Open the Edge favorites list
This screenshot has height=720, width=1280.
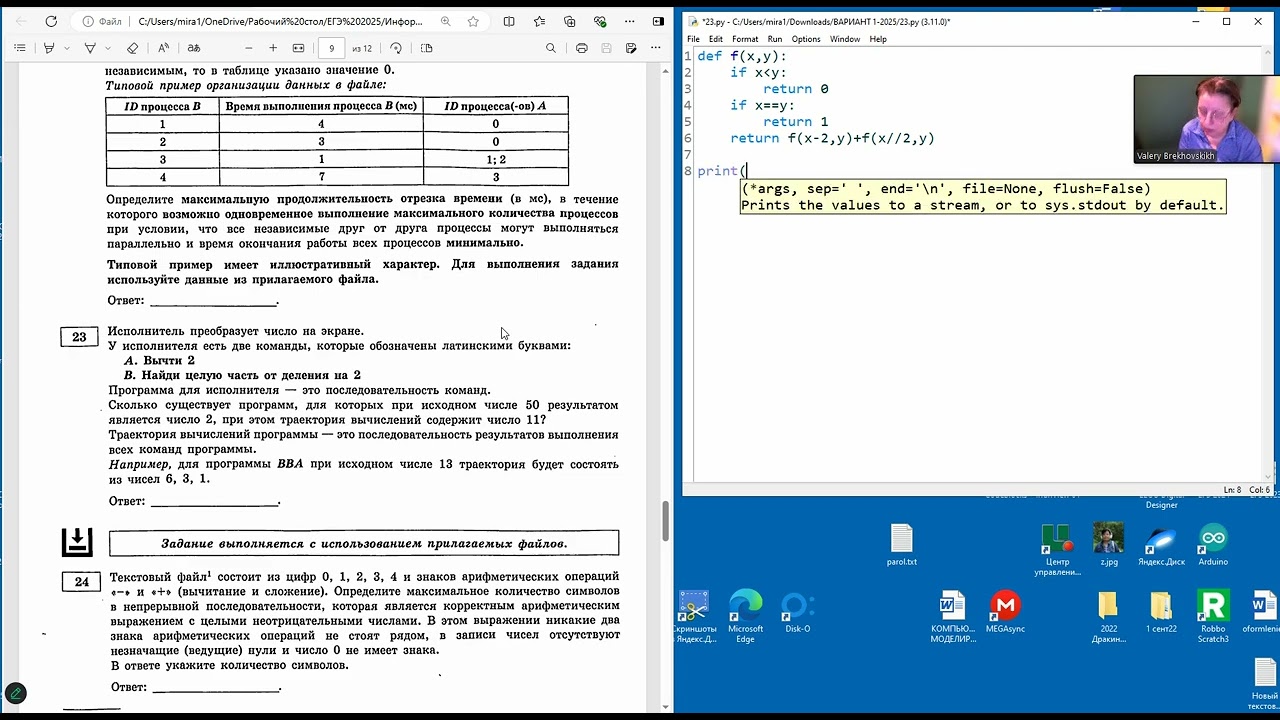pyautogui.click(x=539, y=21)
